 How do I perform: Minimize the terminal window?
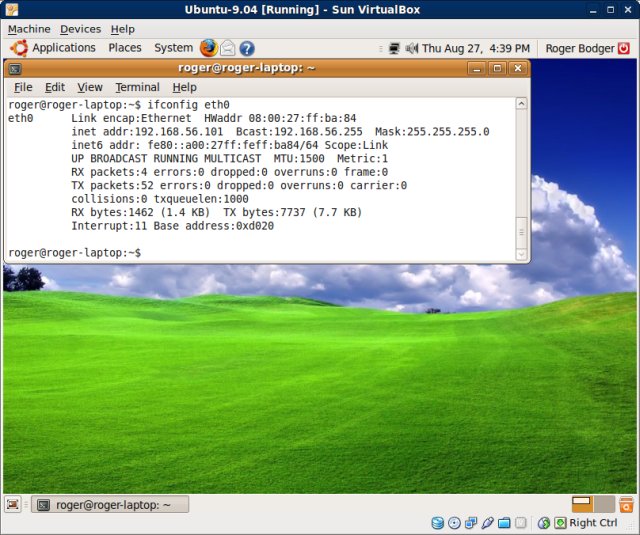tap(476, 68)
